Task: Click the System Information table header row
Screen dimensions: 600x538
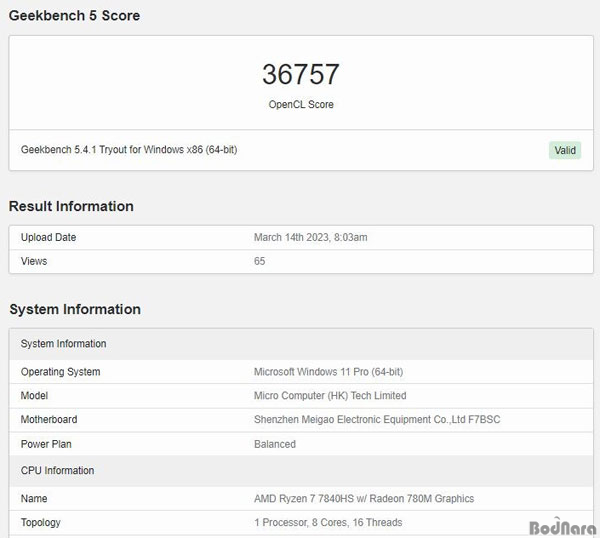Action: pos(301,344)
